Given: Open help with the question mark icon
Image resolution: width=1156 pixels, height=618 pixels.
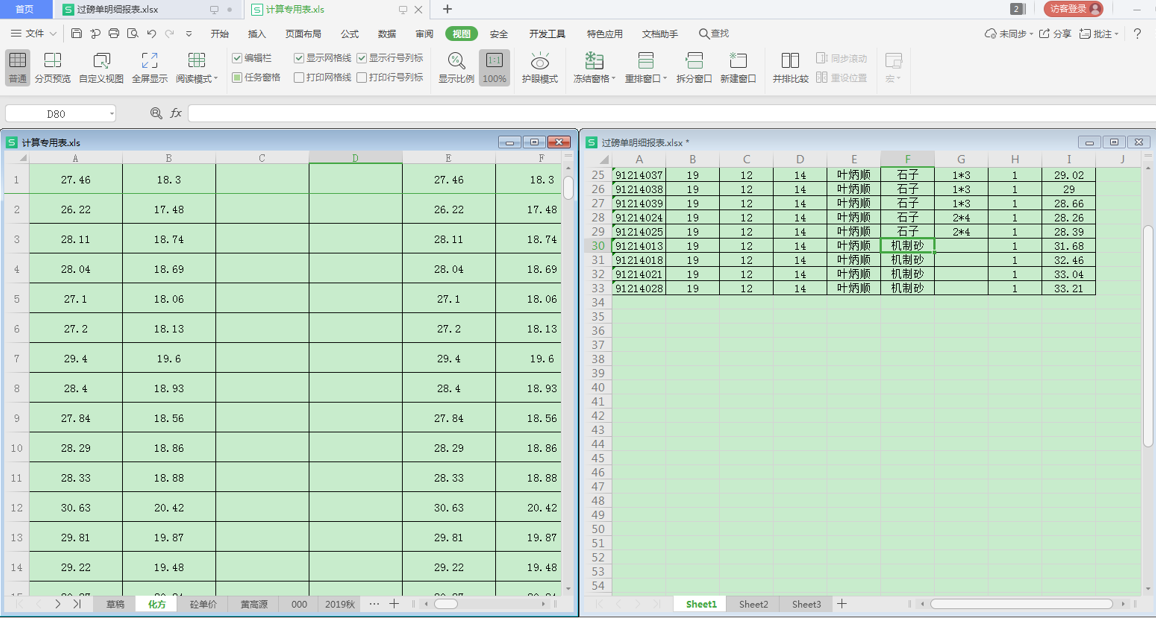Looking at the screenshot, I should click(x=1138, y=33).
